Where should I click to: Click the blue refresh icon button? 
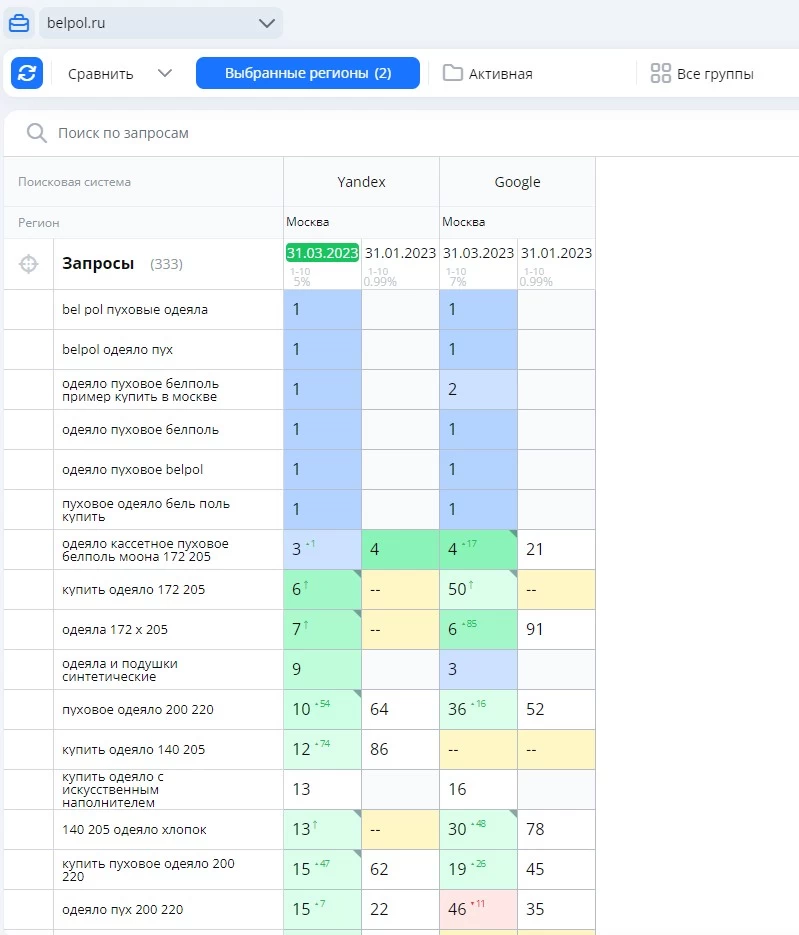[27, 73]
